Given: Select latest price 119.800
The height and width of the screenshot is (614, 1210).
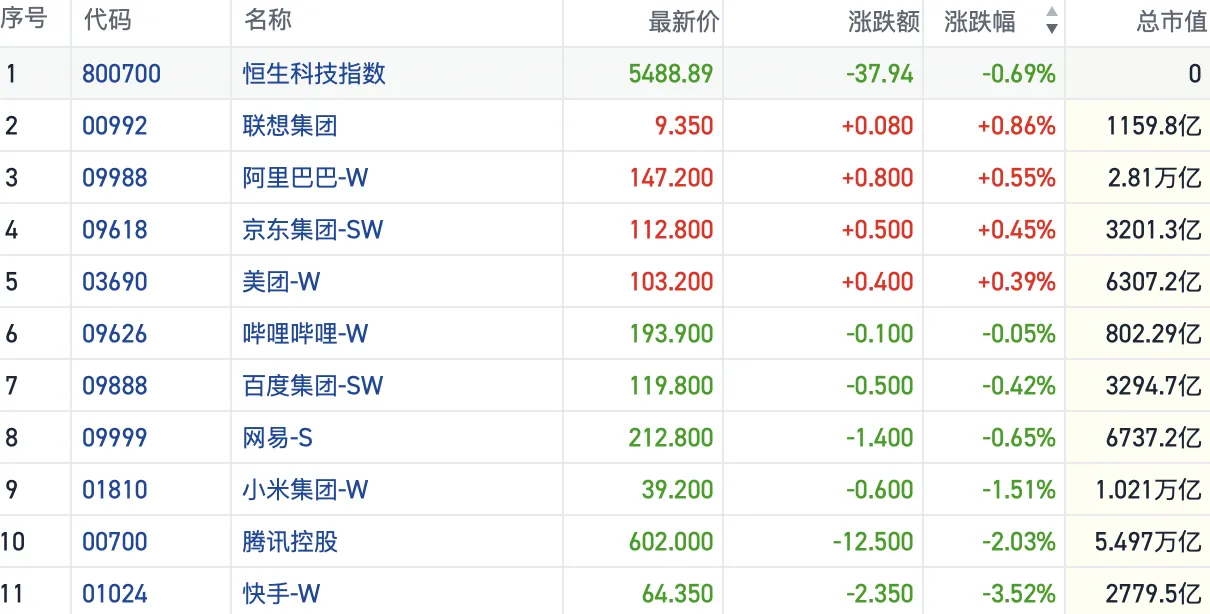Looking at the screenshot, I should (x=671, y=386).
